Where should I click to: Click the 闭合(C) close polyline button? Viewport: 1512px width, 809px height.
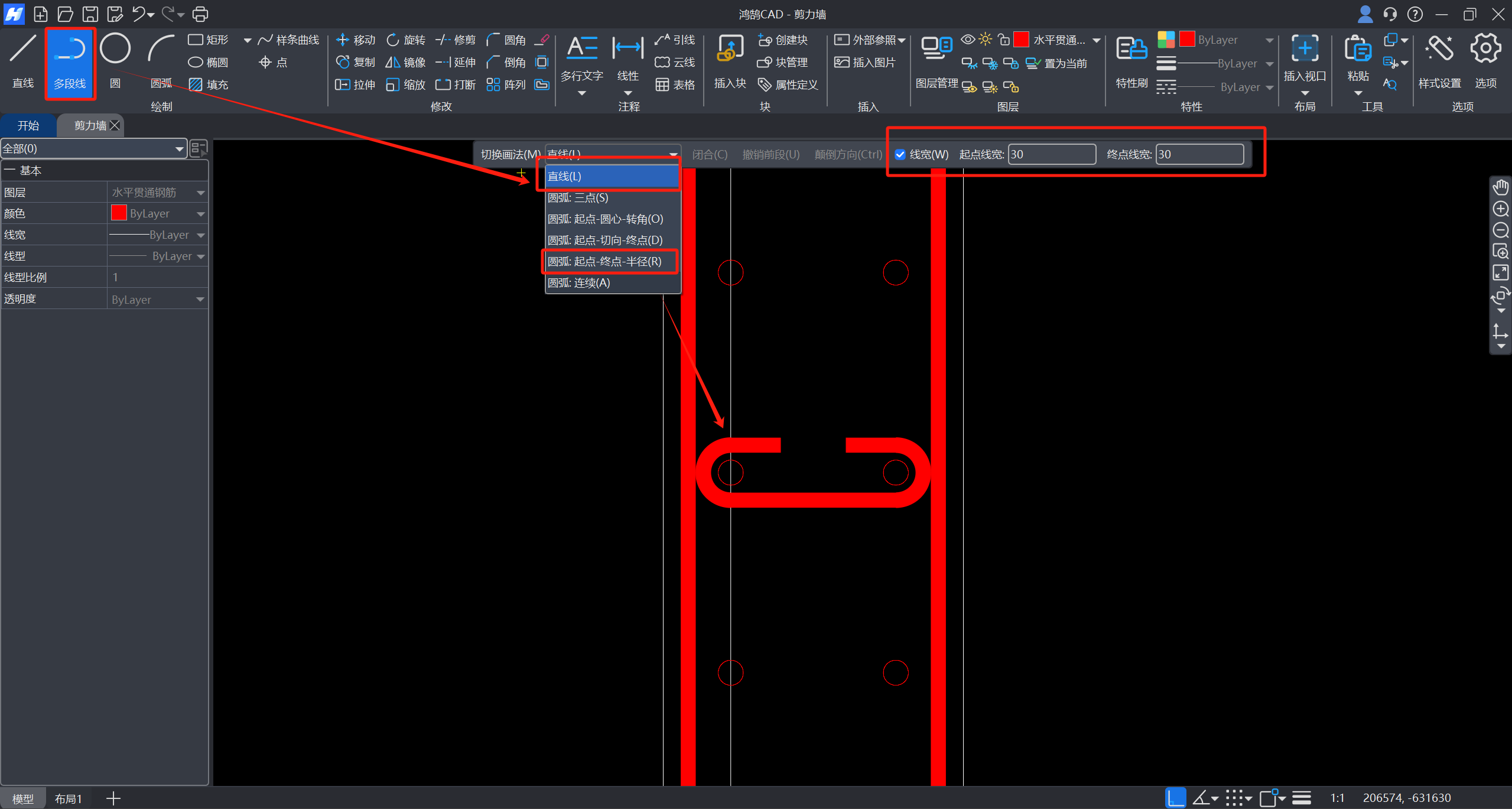[709, 154]
